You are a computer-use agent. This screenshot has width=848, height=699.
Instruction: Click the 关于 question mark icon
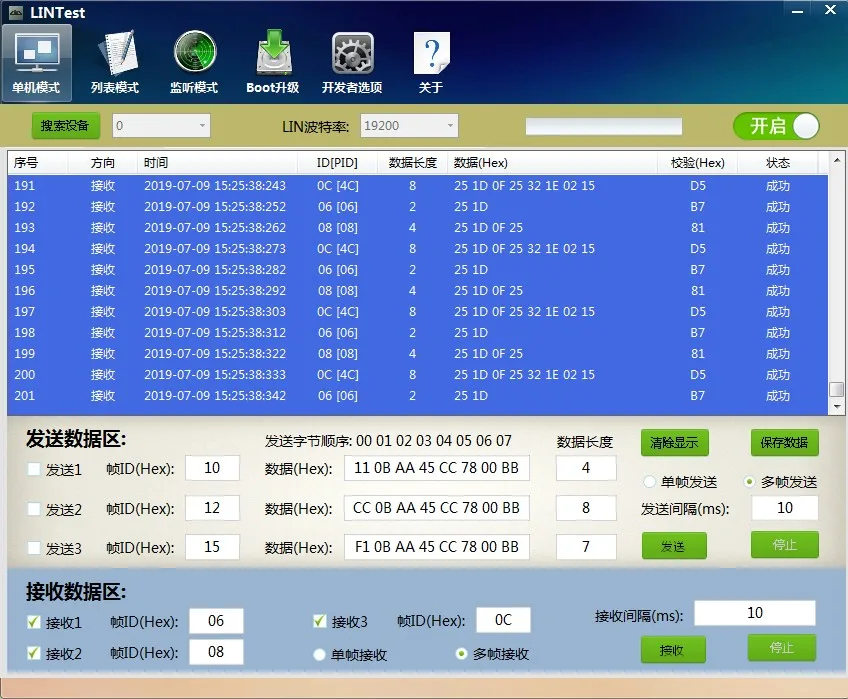[x=431, y=52]
